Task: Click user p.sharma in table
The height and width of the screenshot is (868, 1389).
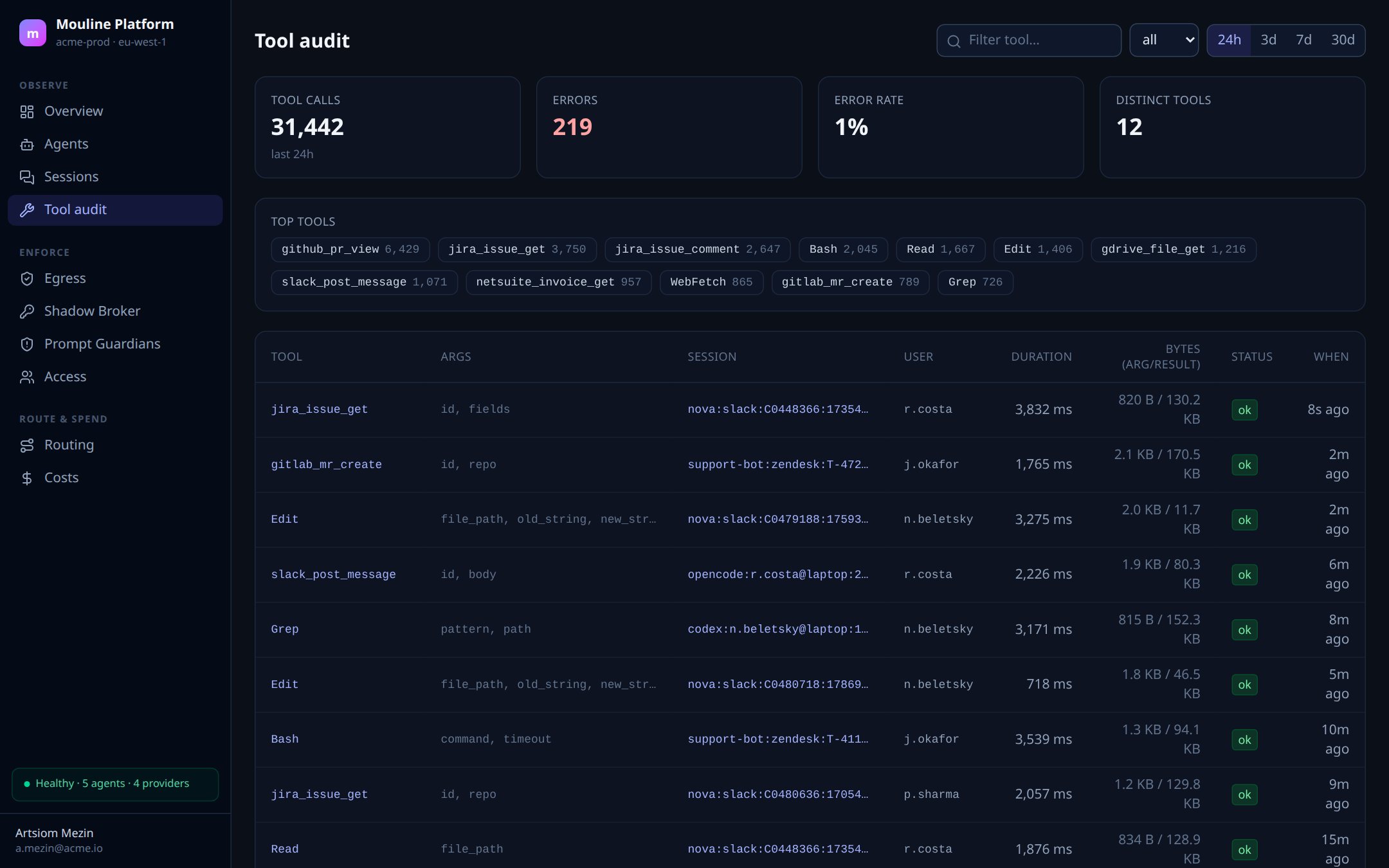Action: (x=931, y=795)
